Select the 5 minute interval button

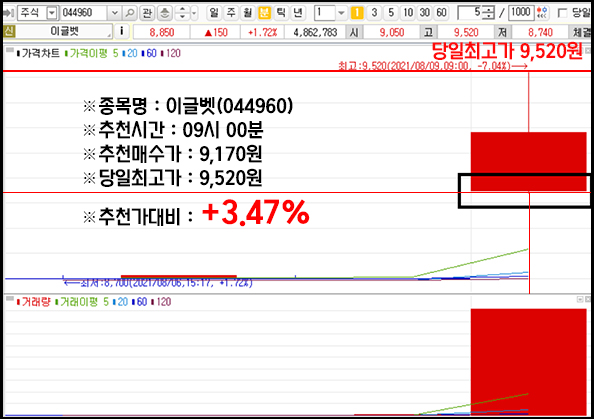tap(391, 13)
